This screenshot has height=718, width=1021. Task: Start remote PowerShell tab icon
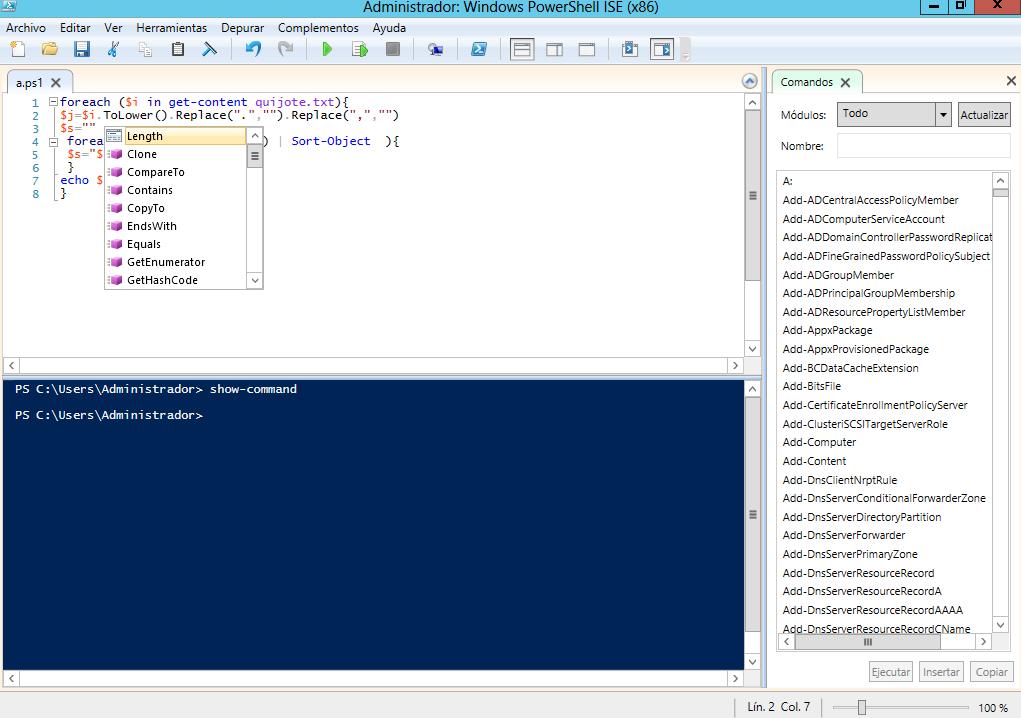(x=435, y=49)
